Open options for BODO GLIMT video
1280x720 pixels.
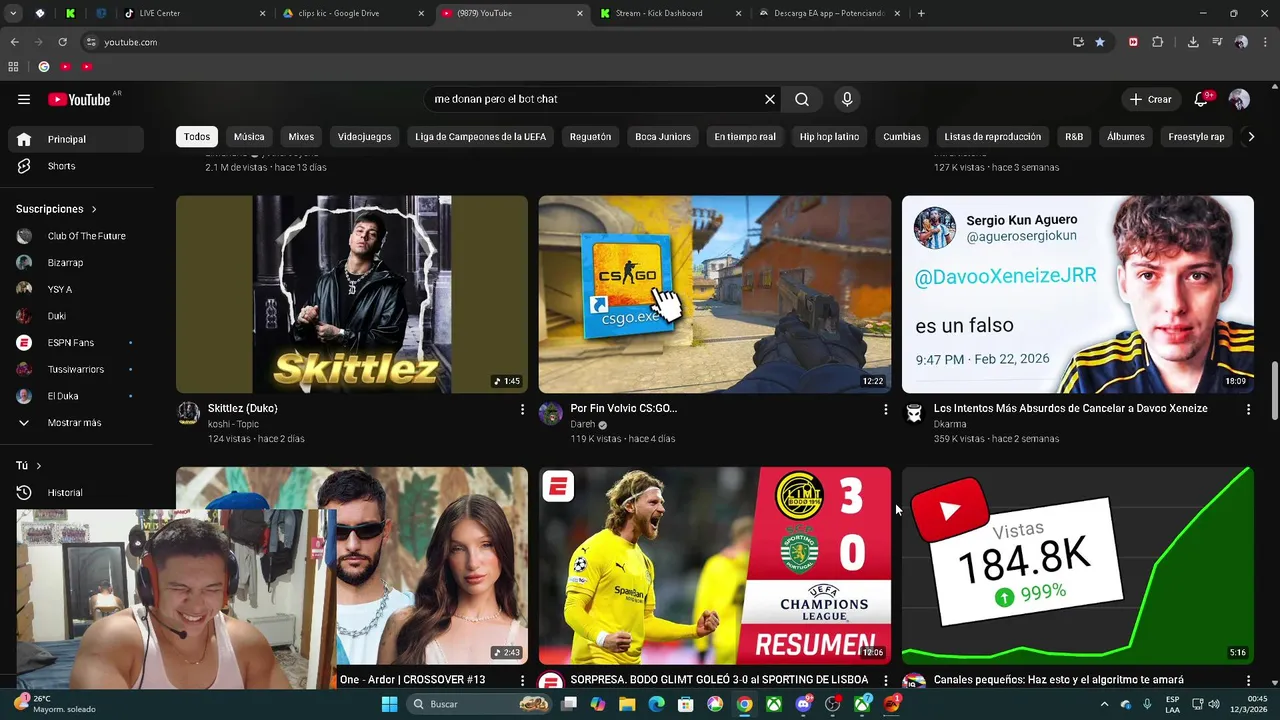[x=885, y=680]
